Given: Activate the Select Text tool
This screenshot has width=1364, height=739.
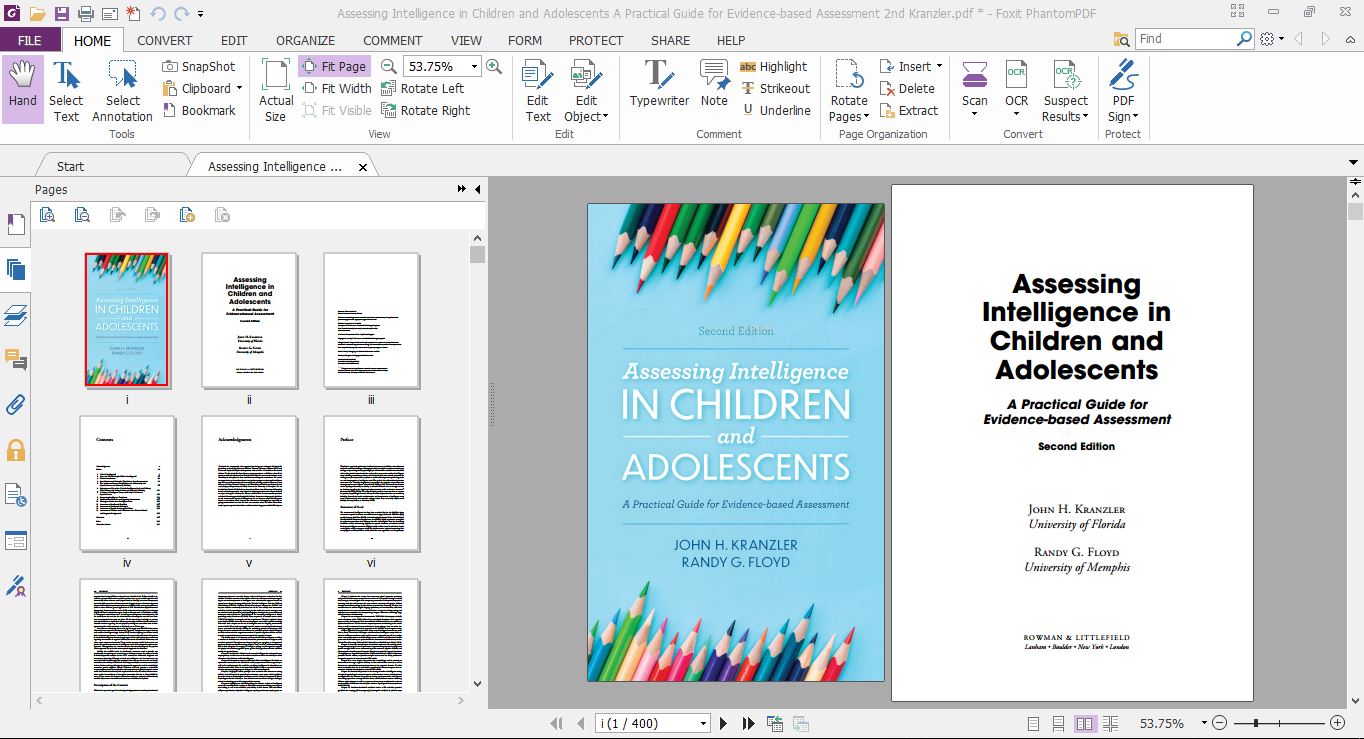Looking at the screenshot, I should click(66, 90).
